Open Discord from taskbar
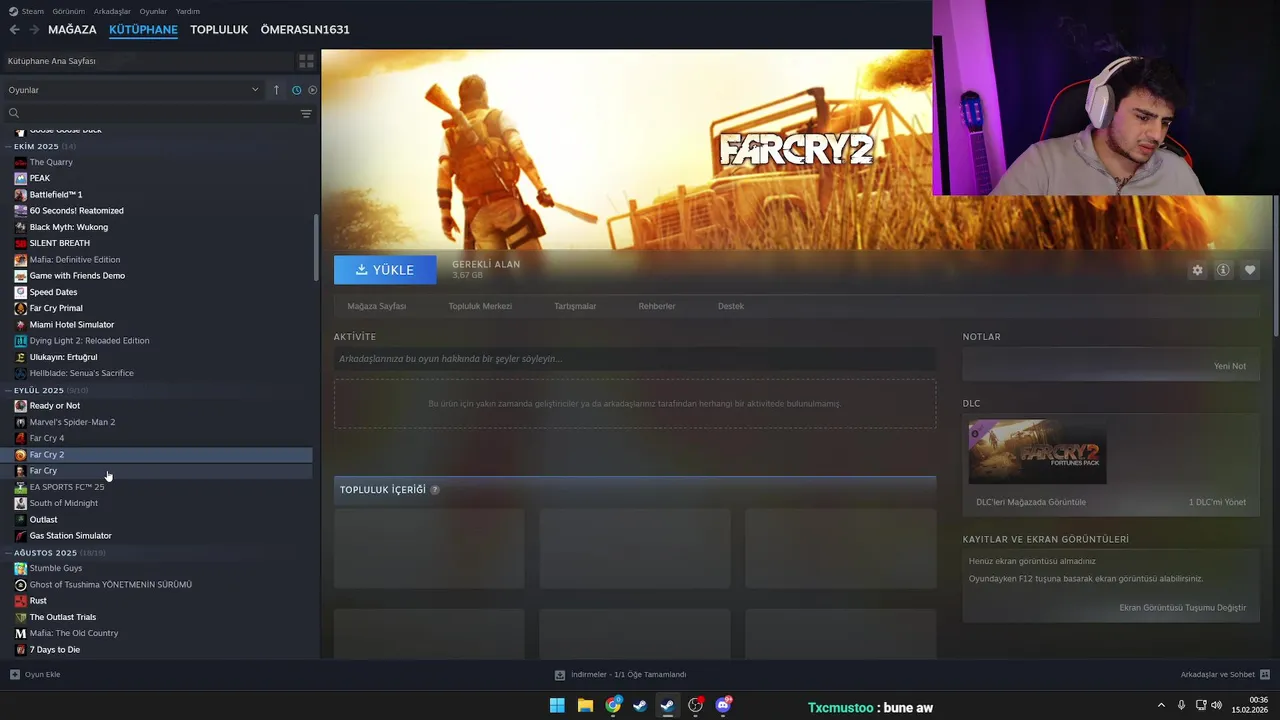Image resolution: width=1280 pixels, height=720 pixels. pos(723,706)
